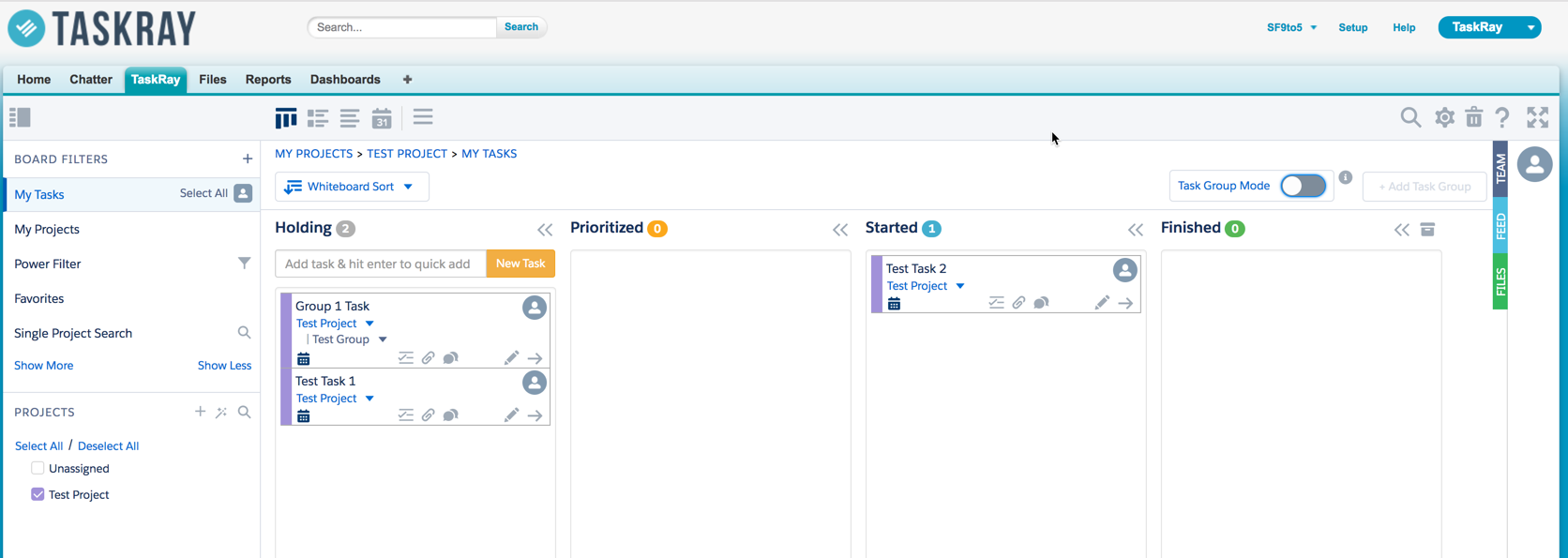Collapse the Started column

click(1136, 230)
